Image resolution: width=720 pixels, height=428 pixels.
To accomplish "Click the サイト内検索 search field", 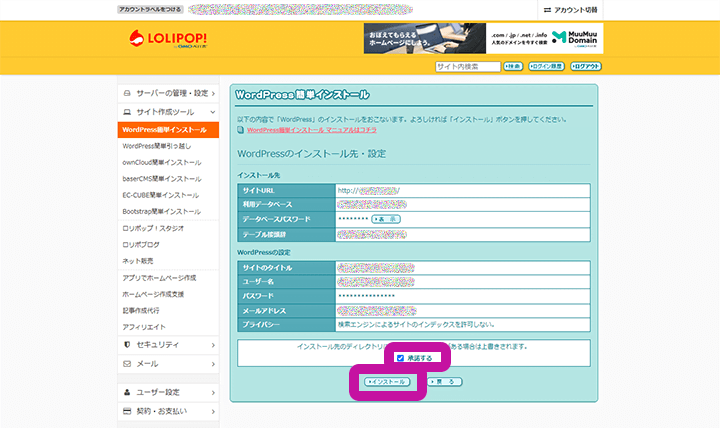I will (467, 67).
